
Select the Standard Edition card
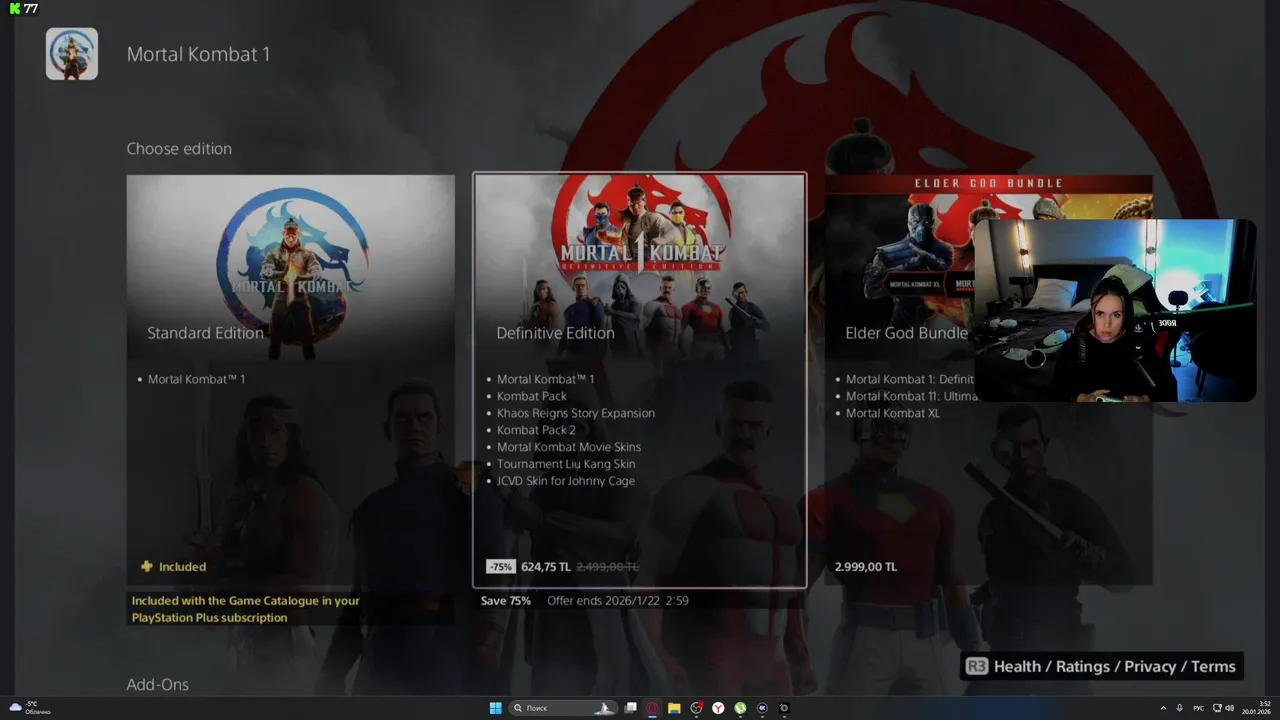pyautogui.click(x=291, y=380)
